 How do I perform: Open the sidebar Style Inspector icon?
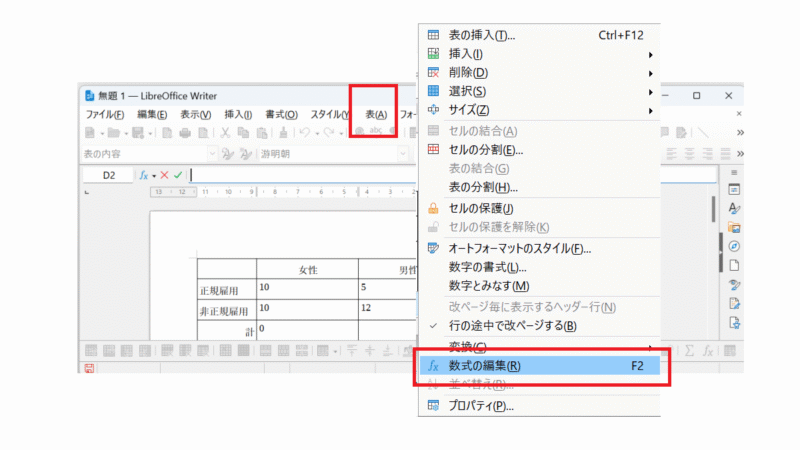(x=734, y=285)
